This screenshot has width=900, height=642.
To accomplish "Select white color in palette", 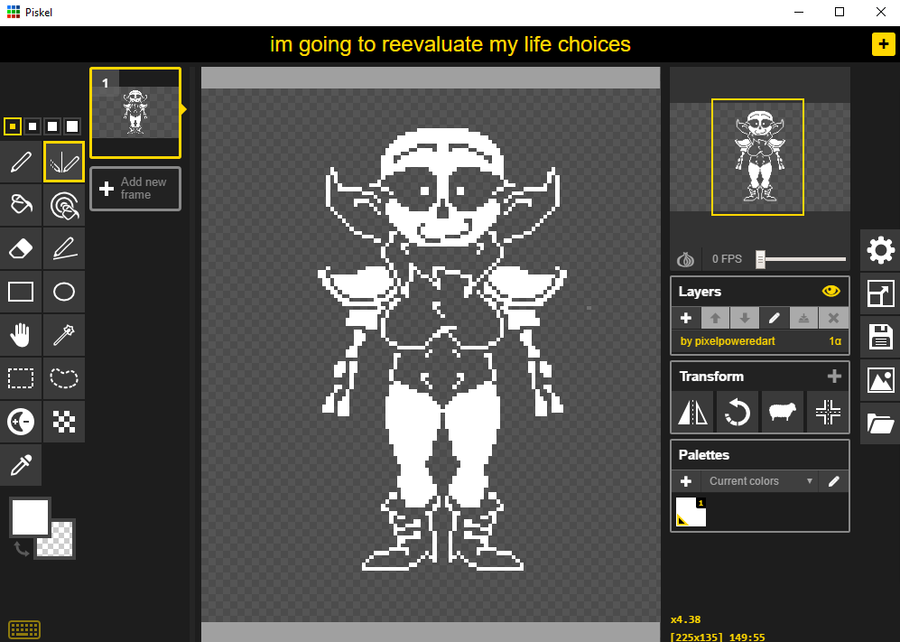I will (x=690, y=512).
